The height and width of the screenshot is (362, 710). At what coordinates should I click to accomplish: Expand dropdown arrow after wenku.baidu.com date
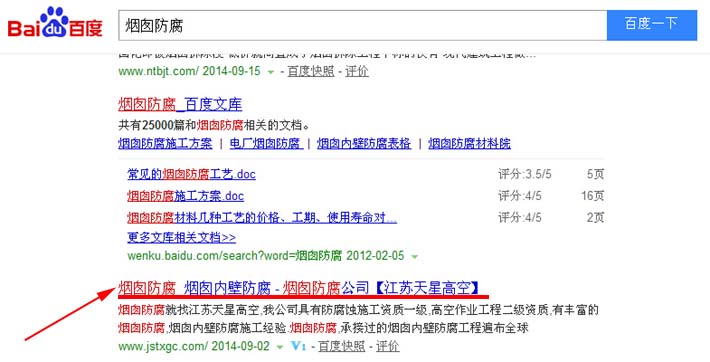click(x=414, y=256)
